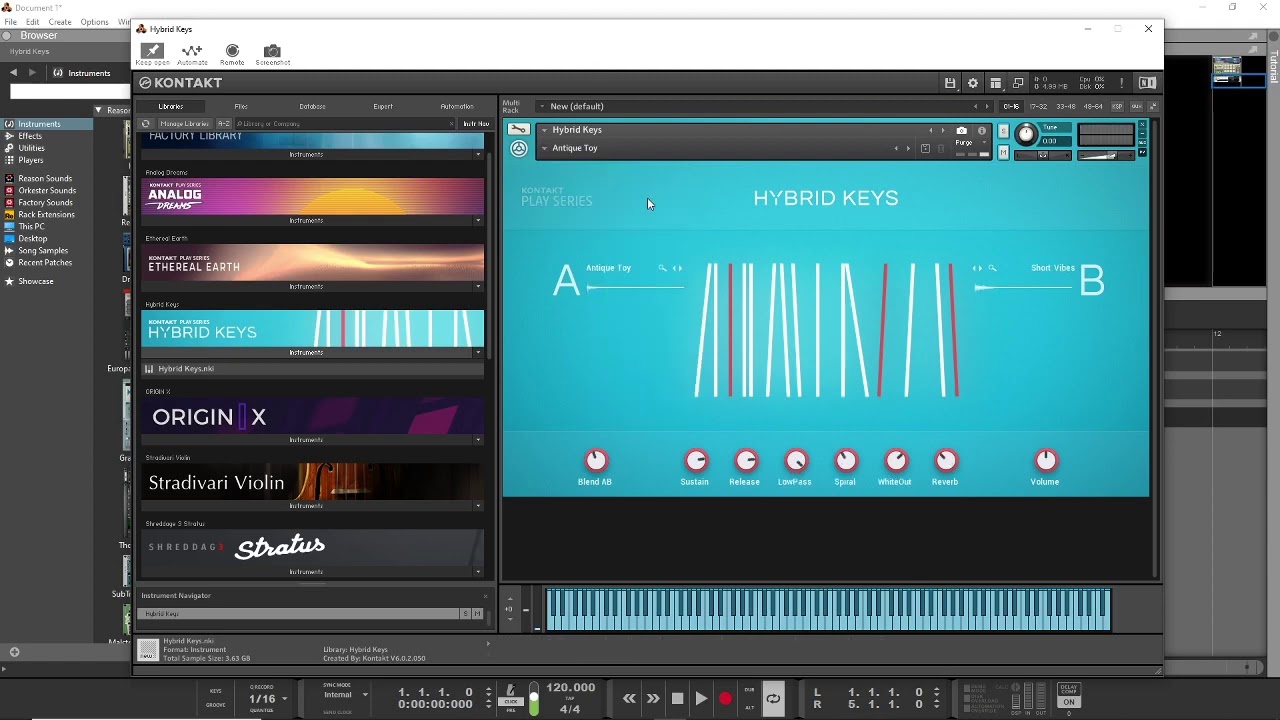Image resolution: width=1280 pixels, height=720 pixels.
Task: Click magnifier icon beside Antique Toy
Action: point(662,268)
